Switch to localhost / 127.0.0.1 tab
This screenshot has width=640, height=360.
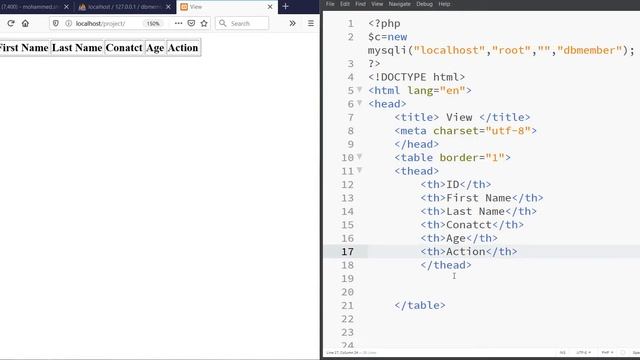124,7
